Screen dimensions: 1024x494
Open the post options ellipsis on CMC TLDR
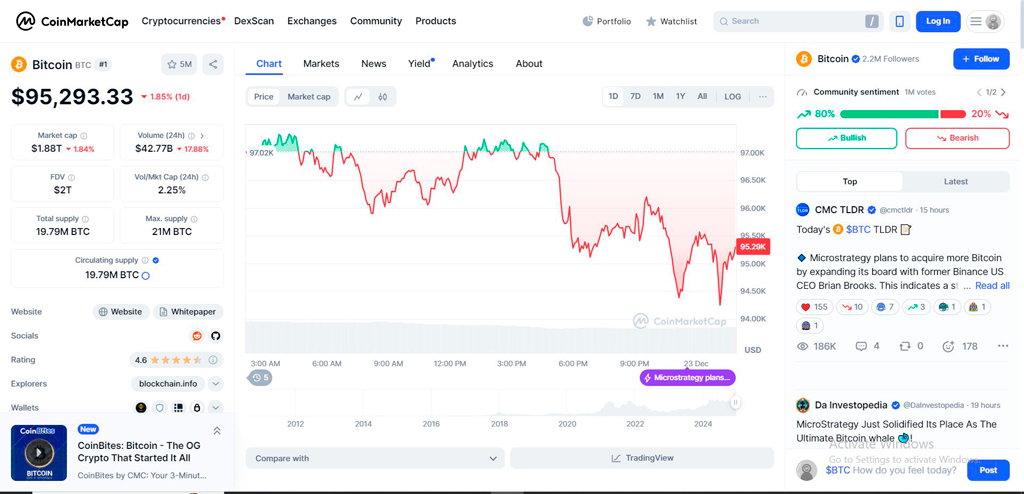pos(1003,346)
